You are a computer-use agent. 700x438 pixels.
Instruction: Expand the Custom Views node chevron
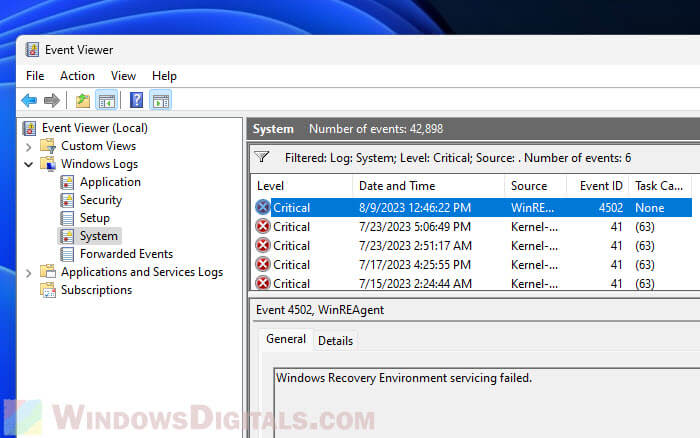point(29,147)
